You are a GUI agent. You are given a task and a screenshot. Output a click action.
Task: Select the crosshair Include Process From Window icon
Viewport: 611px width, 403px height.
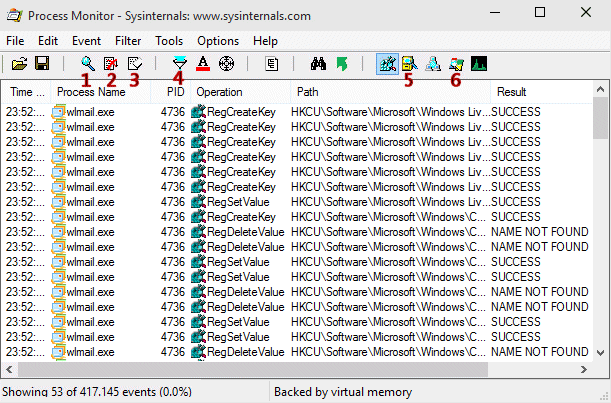click(x=226, y=64)
